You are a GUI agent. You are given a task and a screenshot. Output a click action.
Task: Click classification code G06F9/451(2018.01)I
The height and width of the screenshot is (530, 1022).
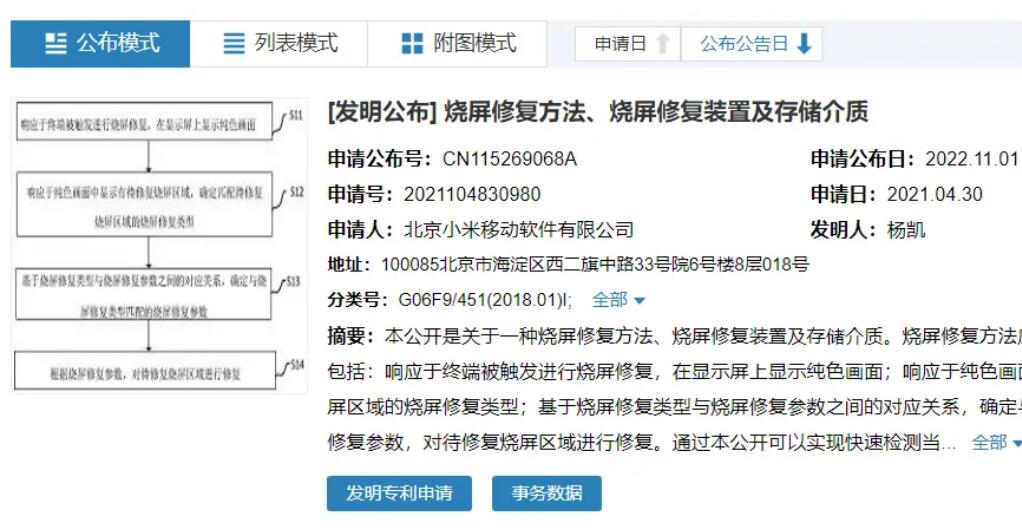[x=486, y=300]
